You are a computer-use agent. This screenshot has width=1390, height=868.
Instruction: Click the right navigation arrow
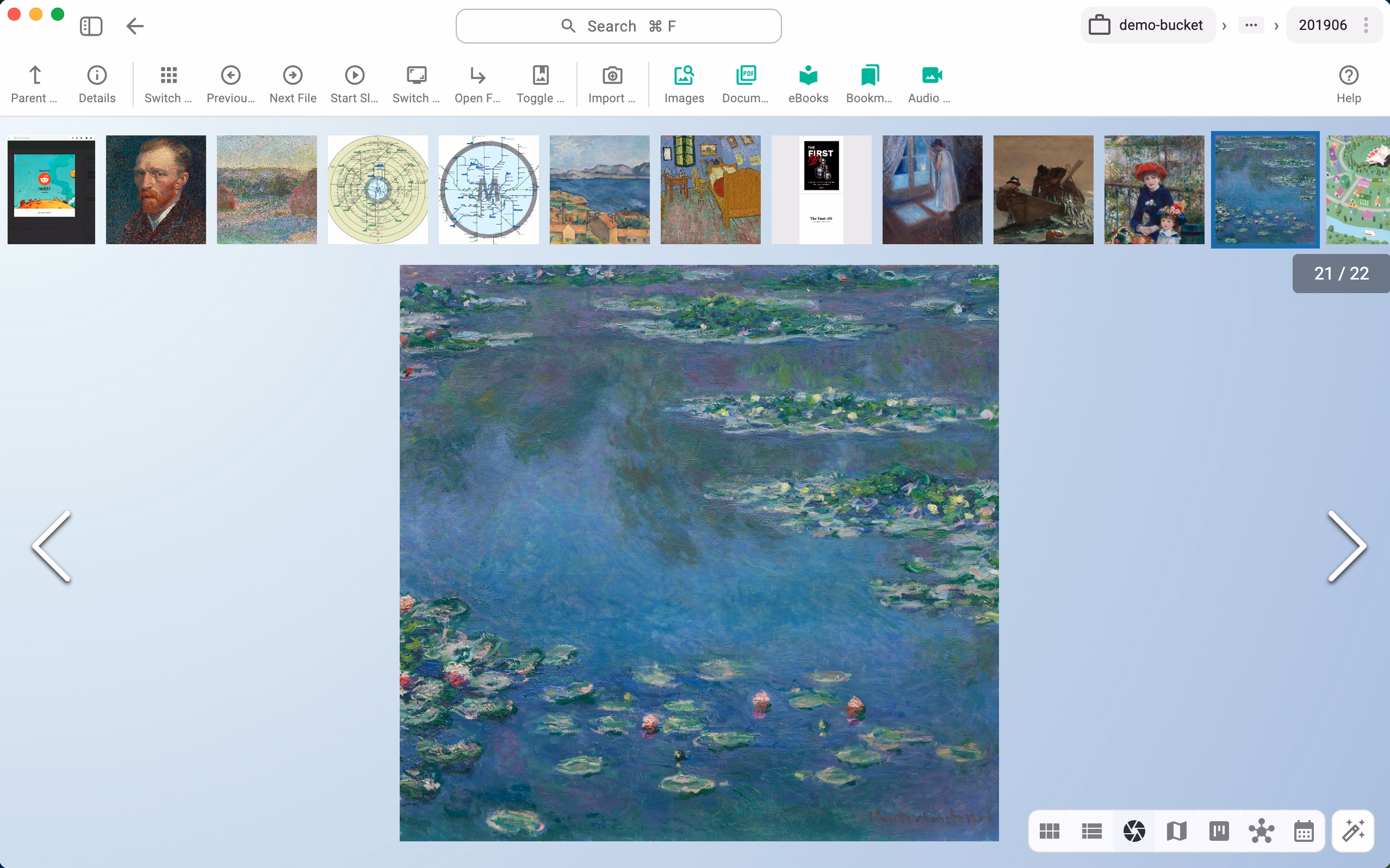(1348, 545)
